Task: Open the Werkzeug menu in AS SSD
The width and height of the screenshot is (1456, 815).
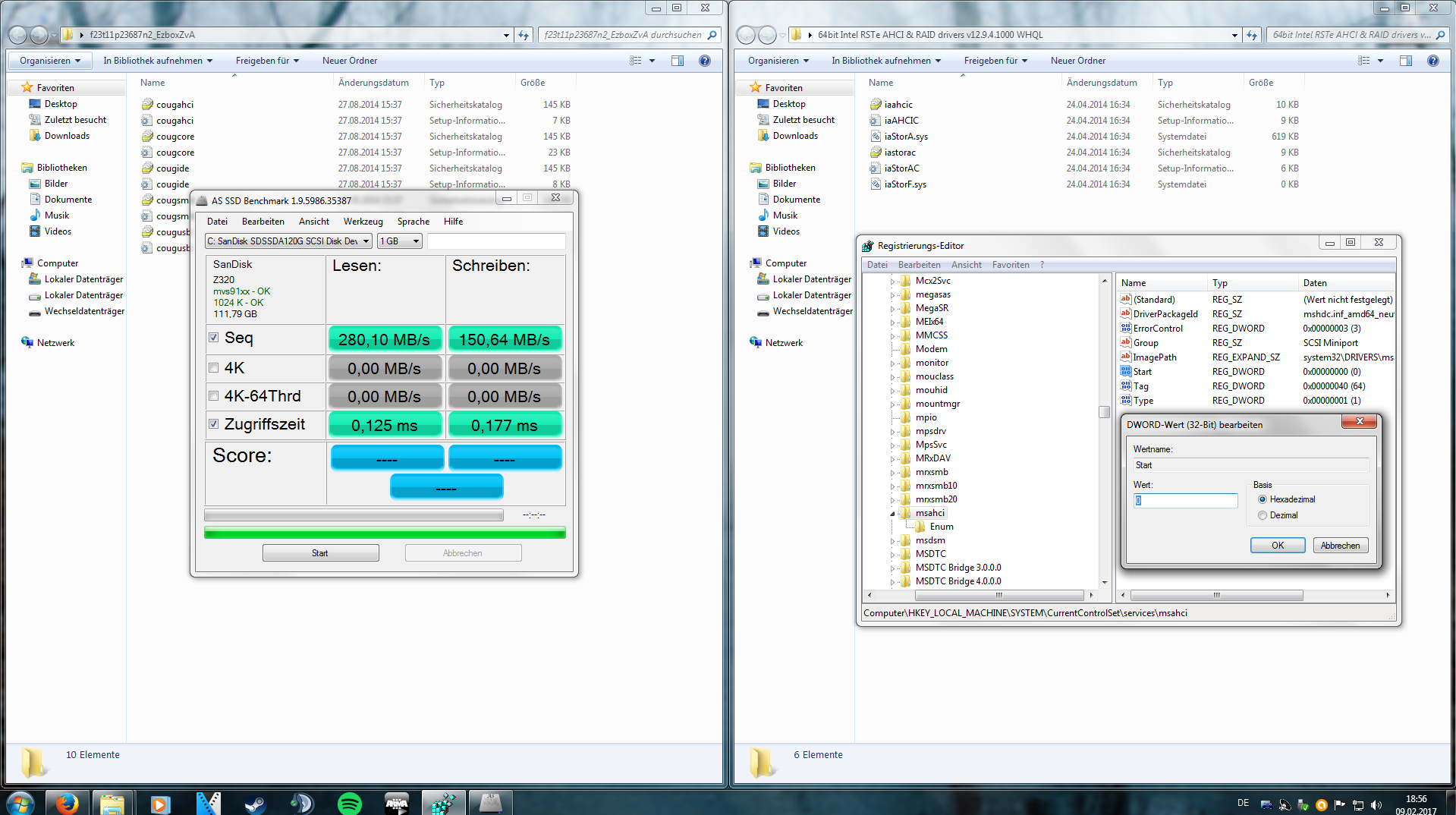Action: pyautogui.click(x=363, y=222)
